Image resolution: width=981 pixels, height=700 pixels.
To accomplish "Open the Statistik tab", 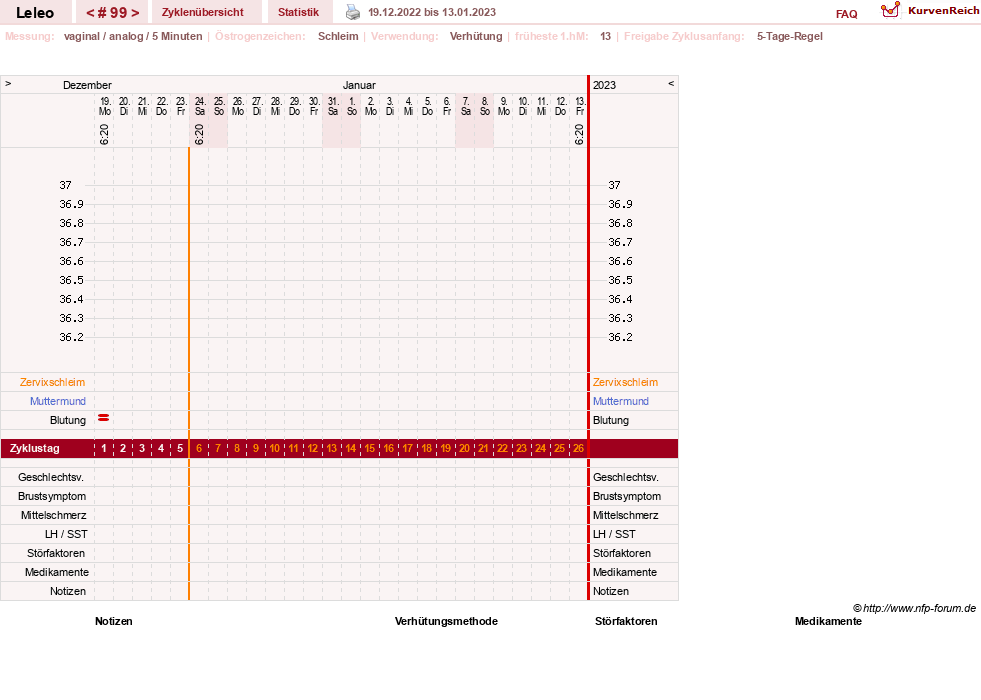I will (298, 12).
